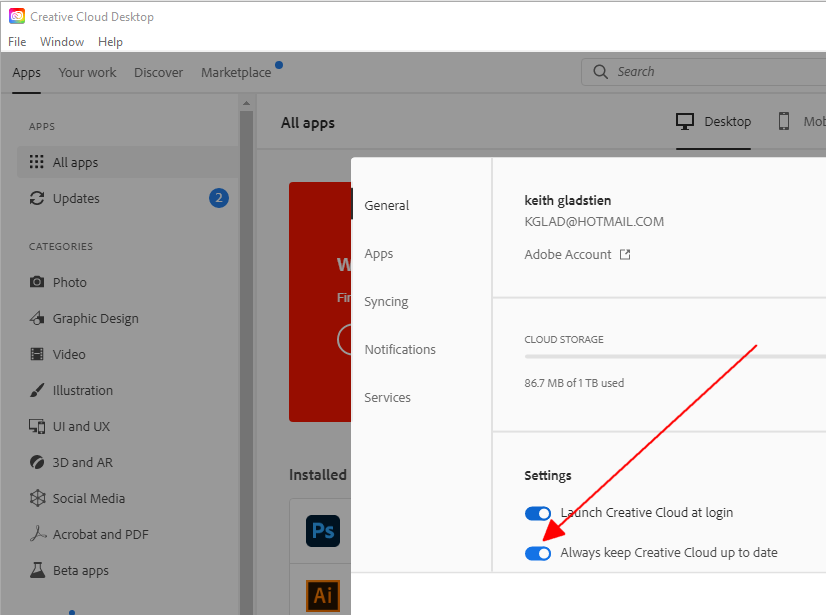This screenshot has height=615, width=826.
Task: Select the Illustration category
Action: (x=87, y=390)
